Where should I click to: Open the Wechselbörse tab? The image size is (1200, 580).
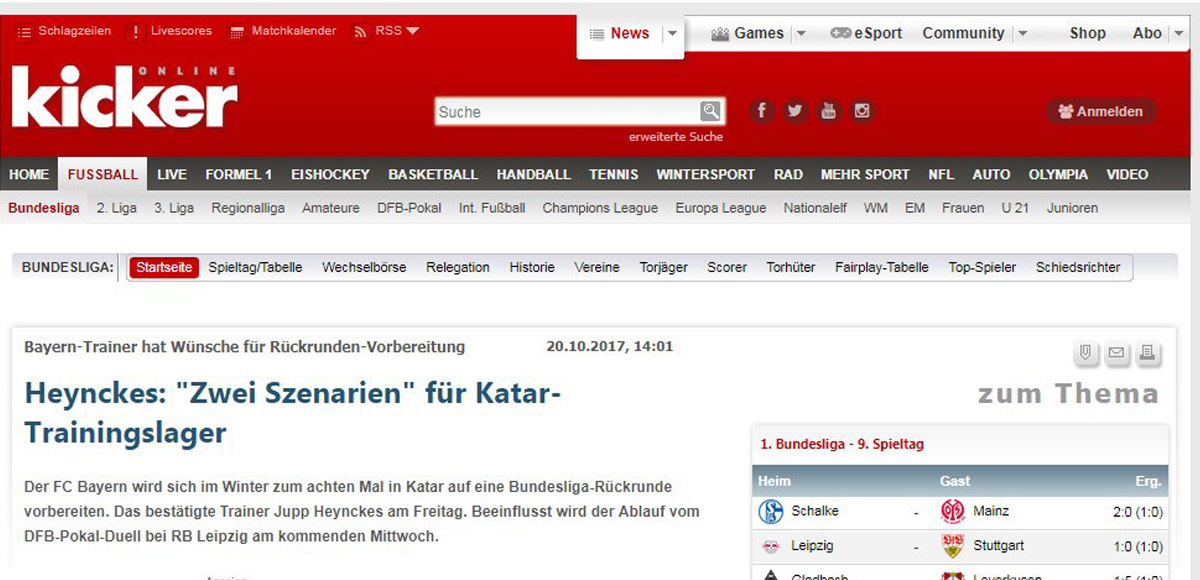click(x=364, y=267)
